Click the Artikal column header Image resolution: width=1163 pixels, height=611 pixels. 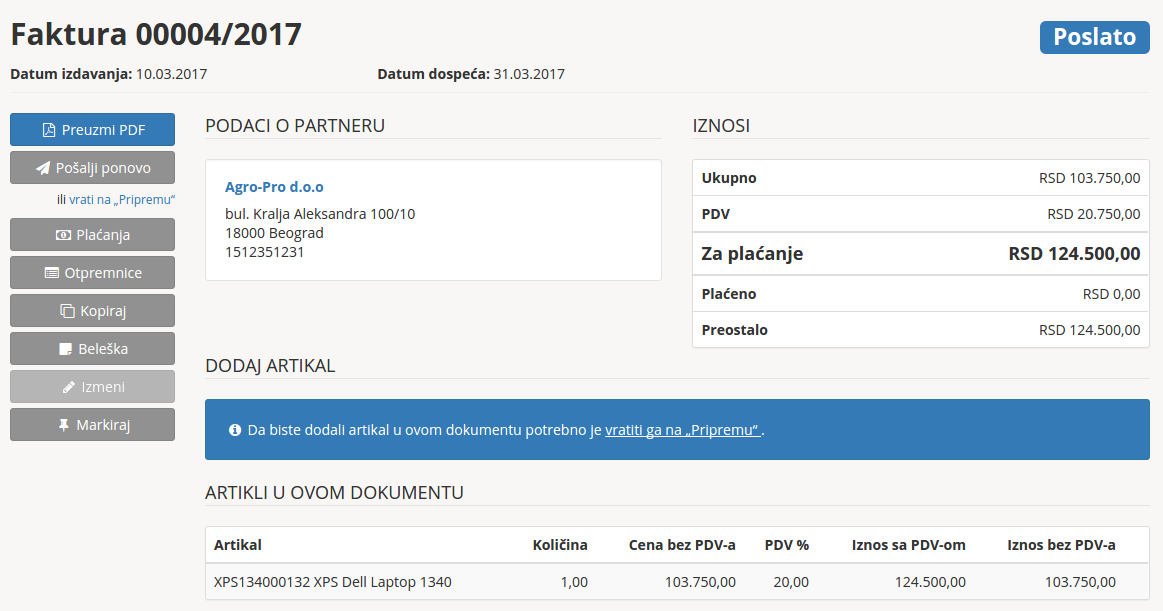(x=238, y=545)
